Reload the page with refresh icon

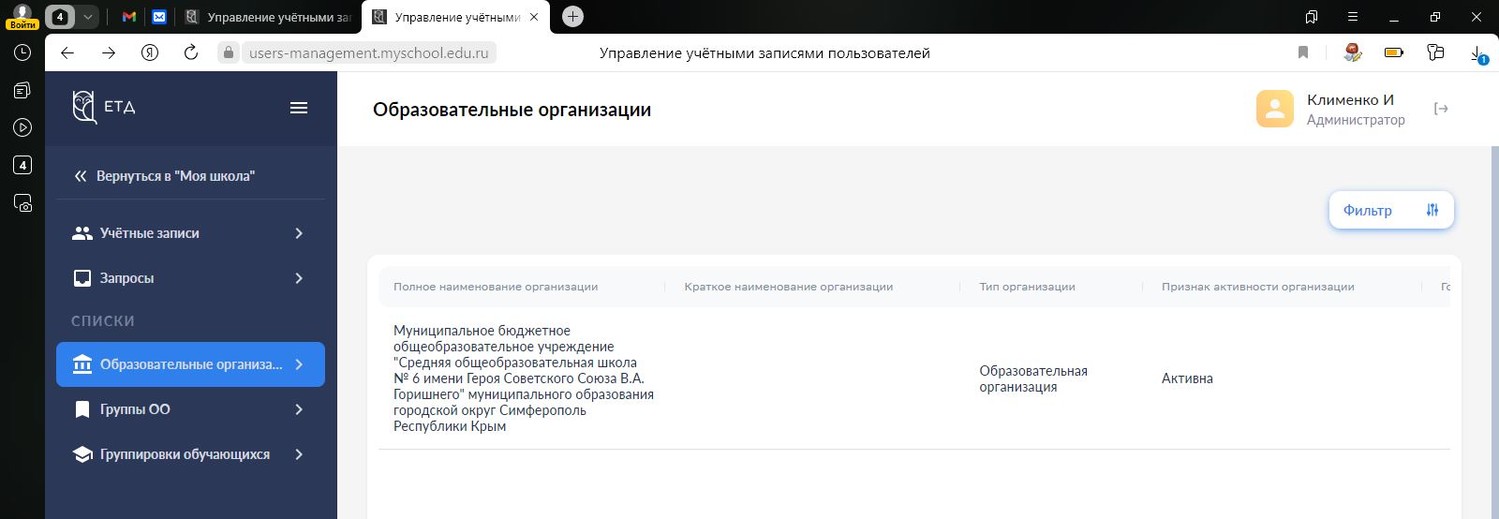(191, 53)
